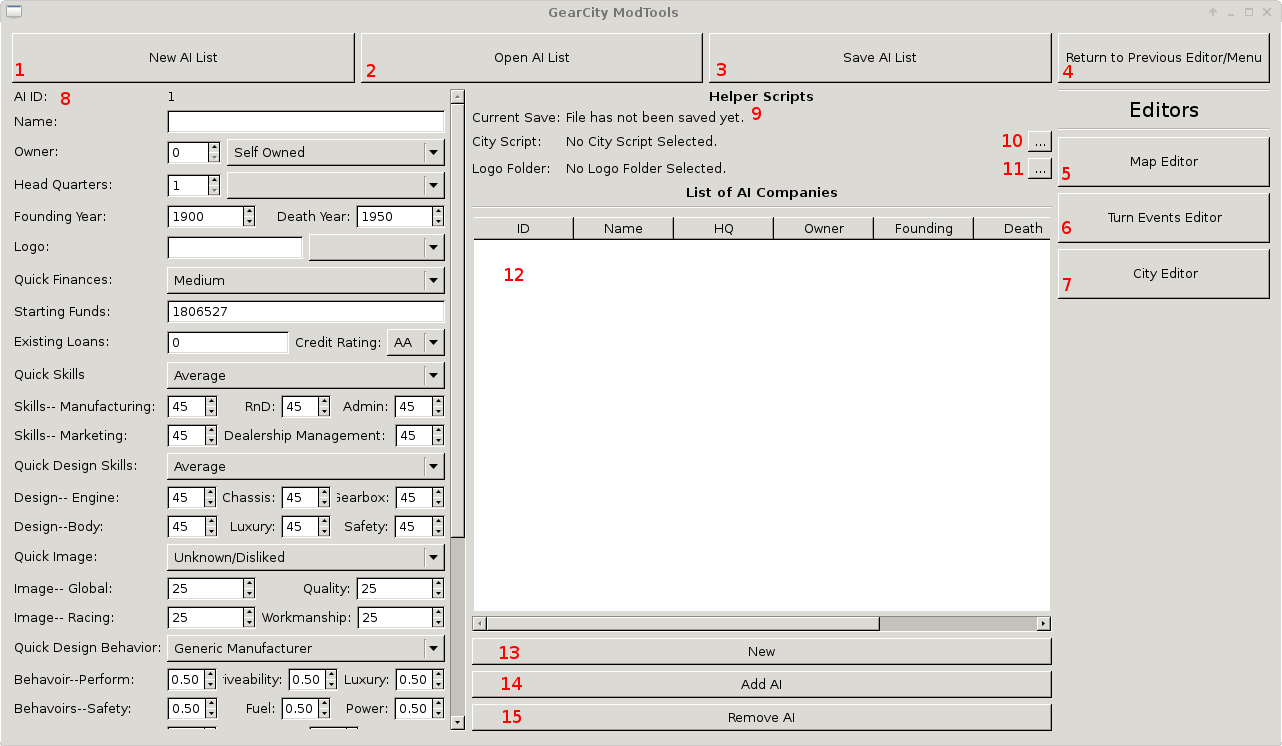The width and height of the screenshot is (1282, 746).
Task: Click the New AI List button
Action: point(183,58)
